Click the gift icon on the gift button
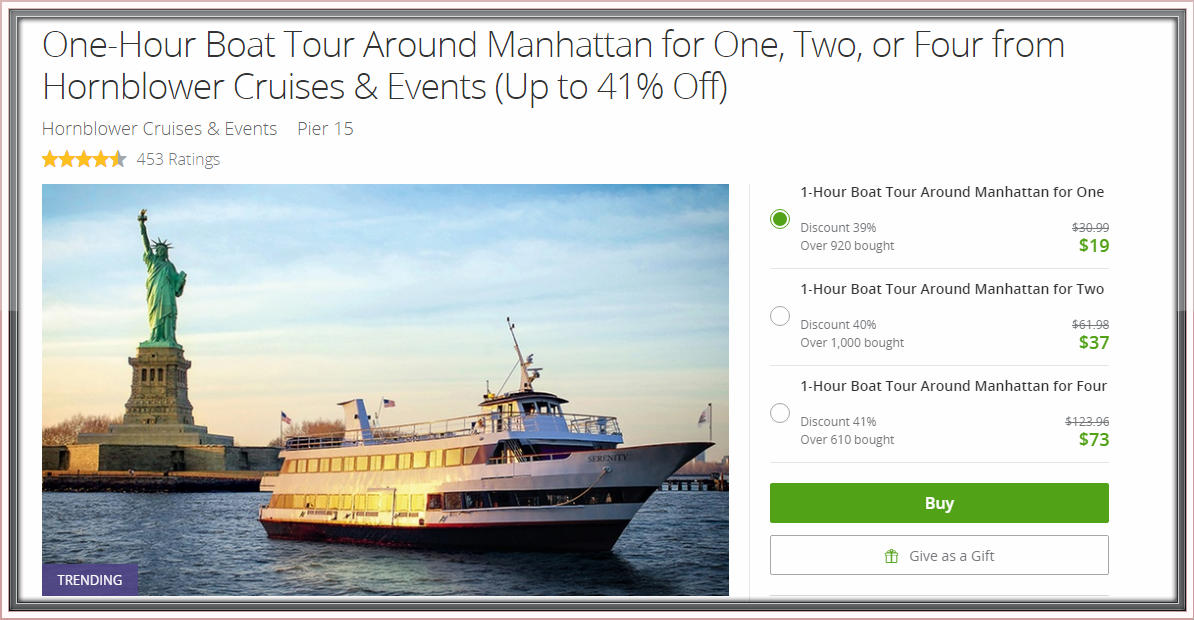 [890, 554]
